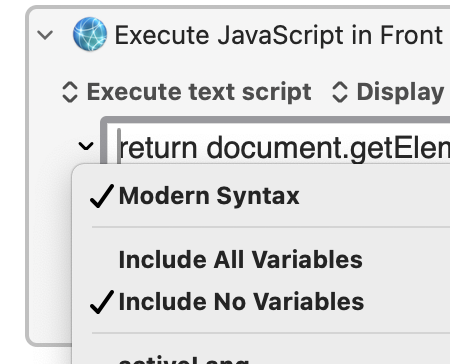Click the checkmark next to Modern Syntax
The width and height of the screenshot is (450, 364).
pyautogui.click(x=102, y=196)
